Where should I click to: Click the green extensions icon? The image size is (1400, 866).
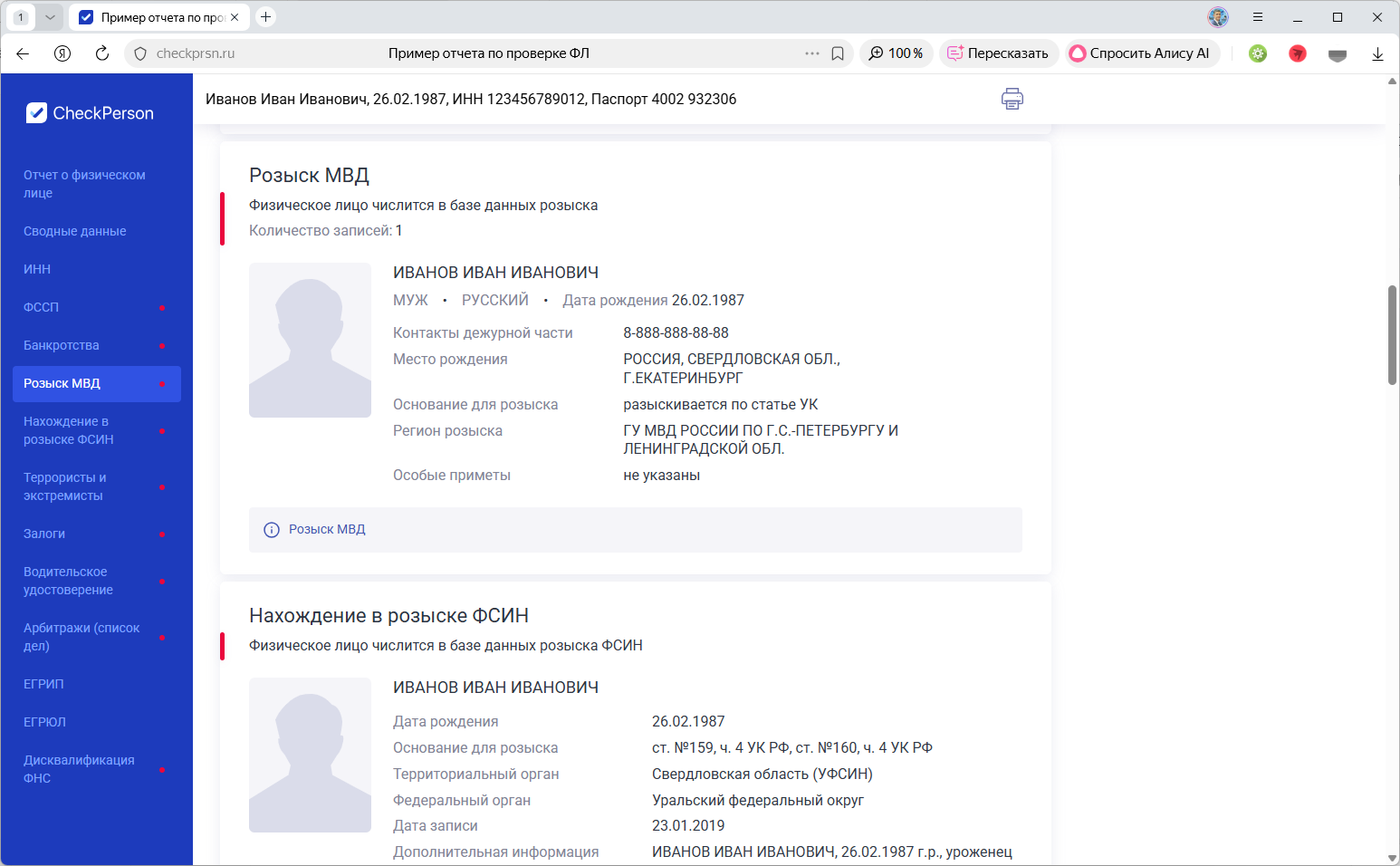(x=1257, y=53)
